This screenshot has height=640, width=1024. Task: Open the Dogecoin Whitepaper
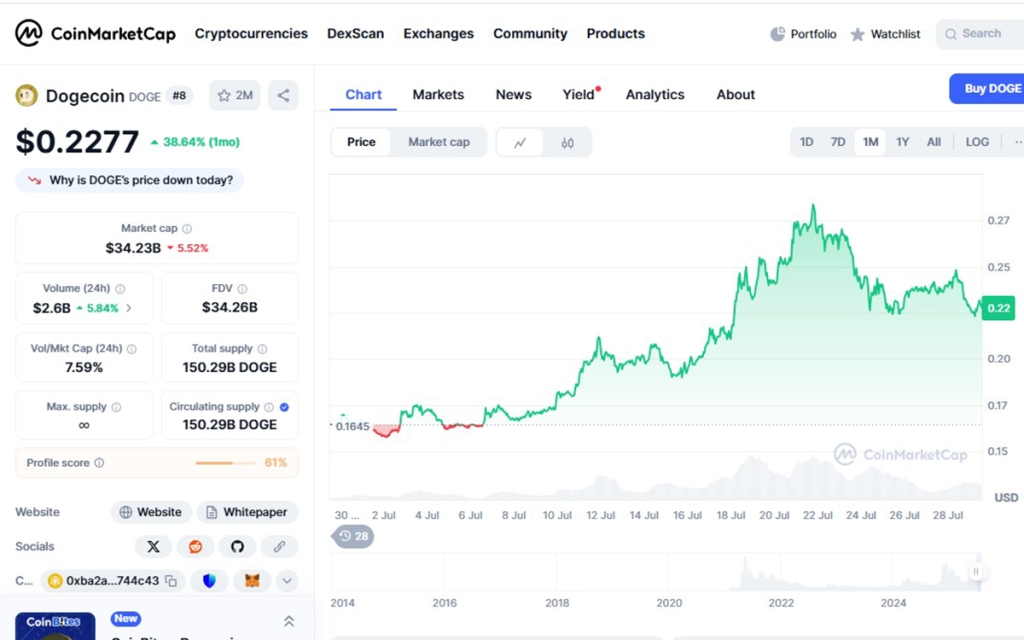[248, 512]
